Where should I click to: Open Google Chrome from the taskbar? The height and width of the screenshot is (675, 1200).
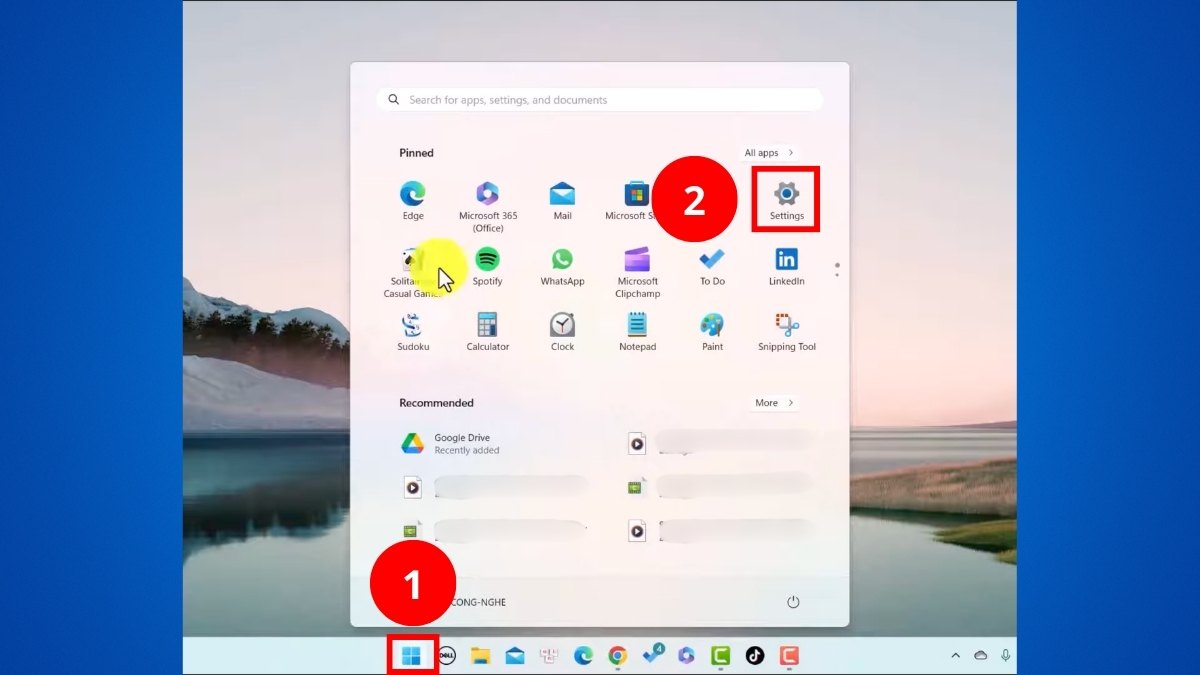(x=618, y=656)
